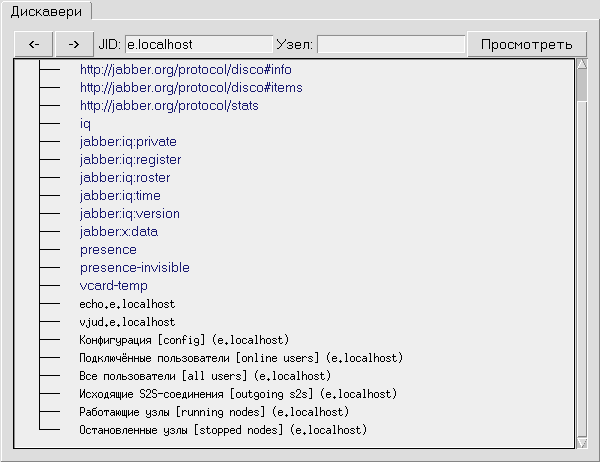Image resolution: width=600 pixels, height=462 pixels.
Task: Select Конфигурация [config] item
Action: point(184,340)
